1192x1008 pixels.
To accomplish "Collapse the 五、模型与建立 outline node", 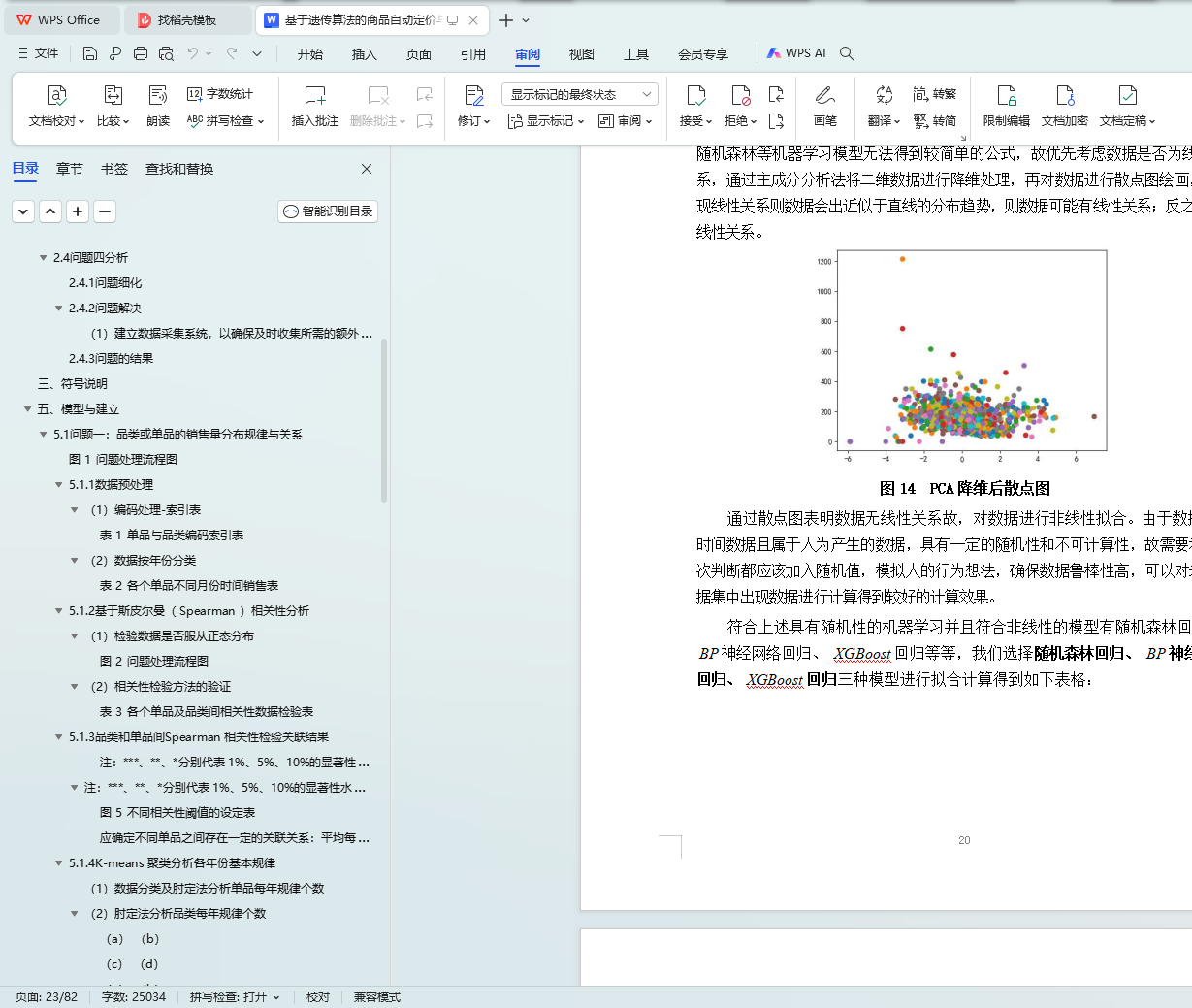I will (27, 408).
